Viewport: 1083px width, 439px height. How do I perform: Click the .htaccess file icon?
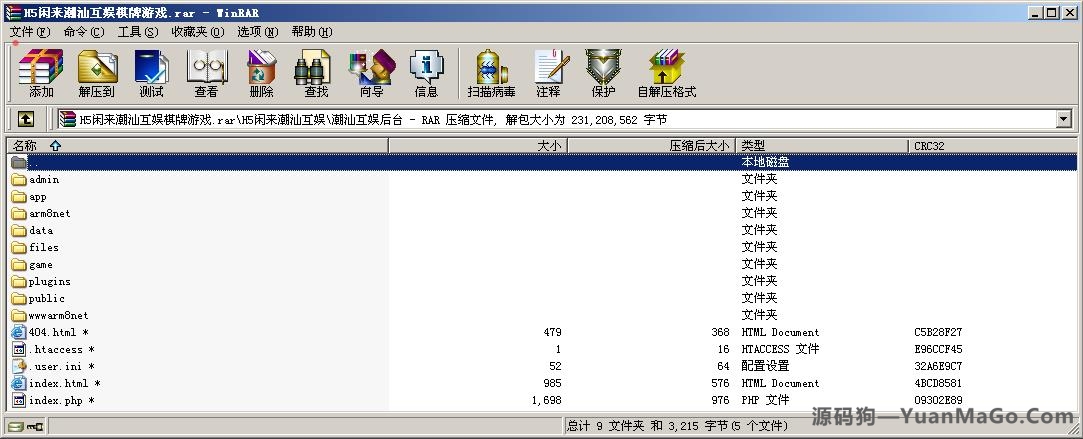19,349
